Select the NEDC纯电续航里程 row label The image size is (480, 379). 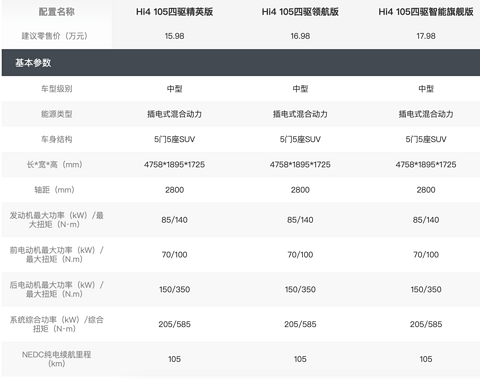[x=56, y=359]
